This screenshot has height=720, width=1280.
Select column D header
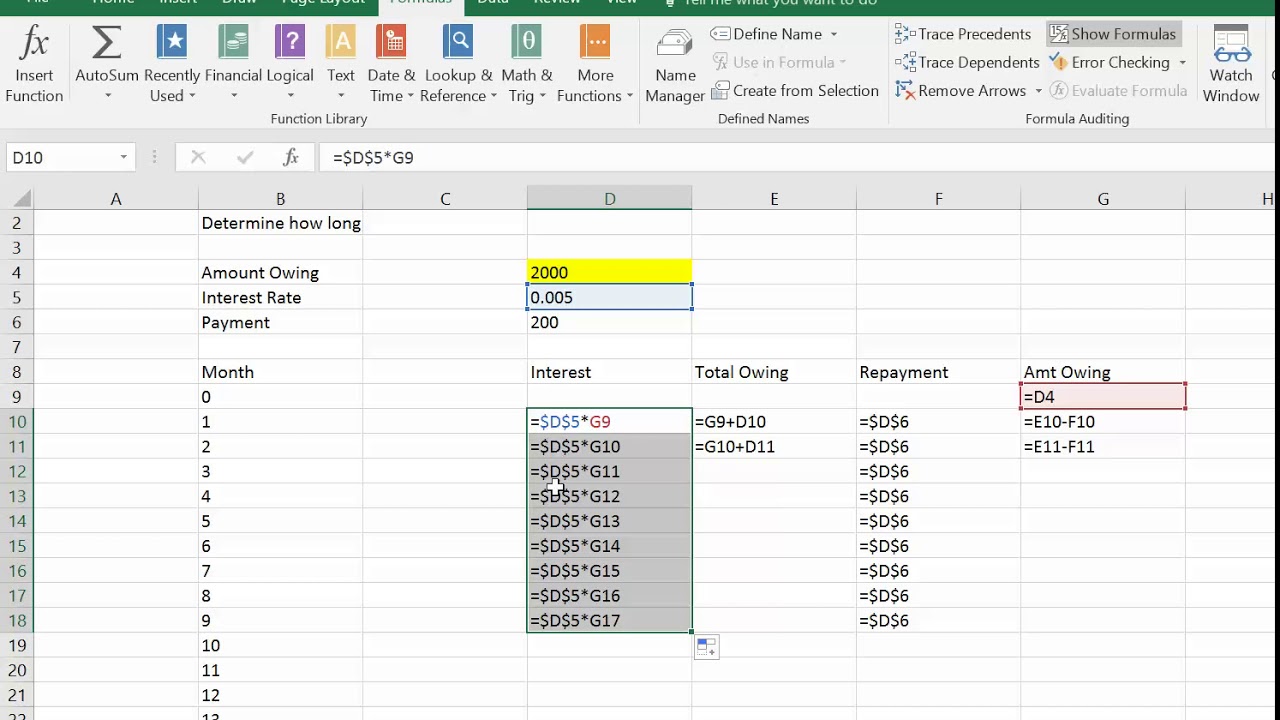coord(609,199)
